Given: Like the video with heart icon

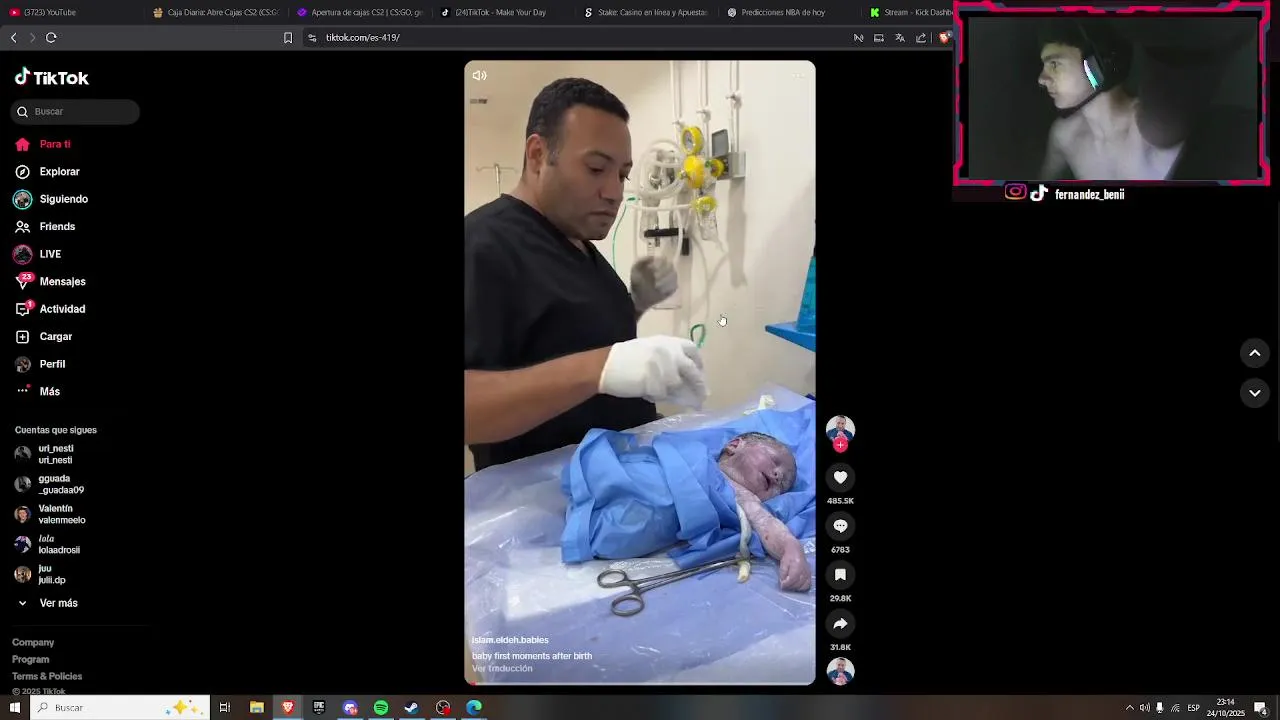Looking at the screenshot, I should tap(840, 477).
